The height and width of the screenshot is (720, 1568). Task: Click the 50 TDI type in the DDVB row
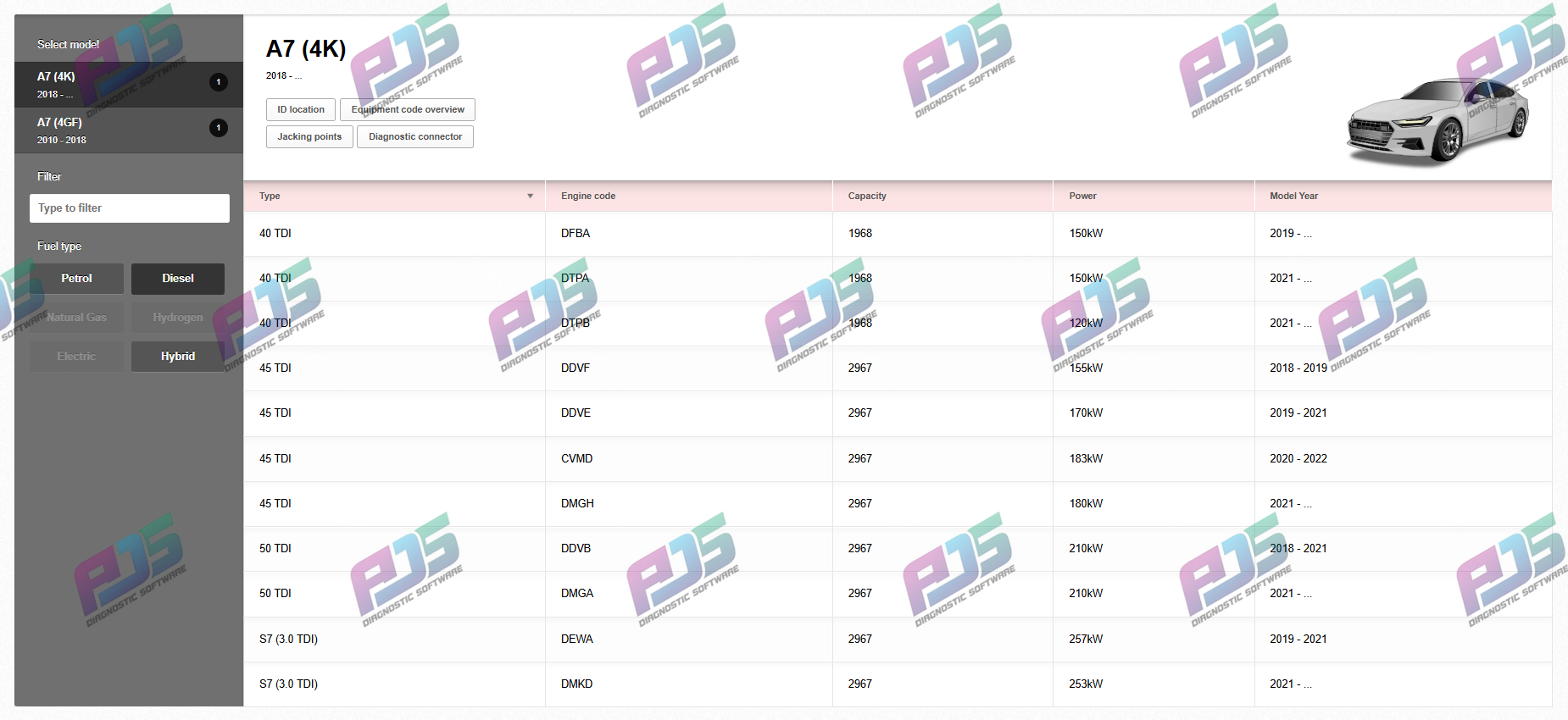[275, 549]
